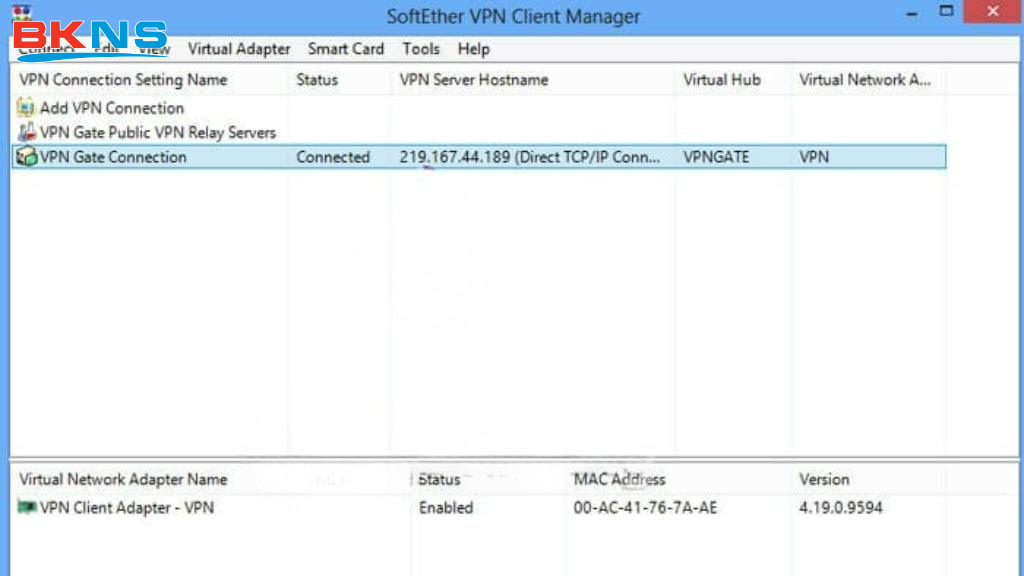Sort by VPN Connection Setting Name column
The width and height of the screenshot is (1024, 576).
[x=124, y=80]
